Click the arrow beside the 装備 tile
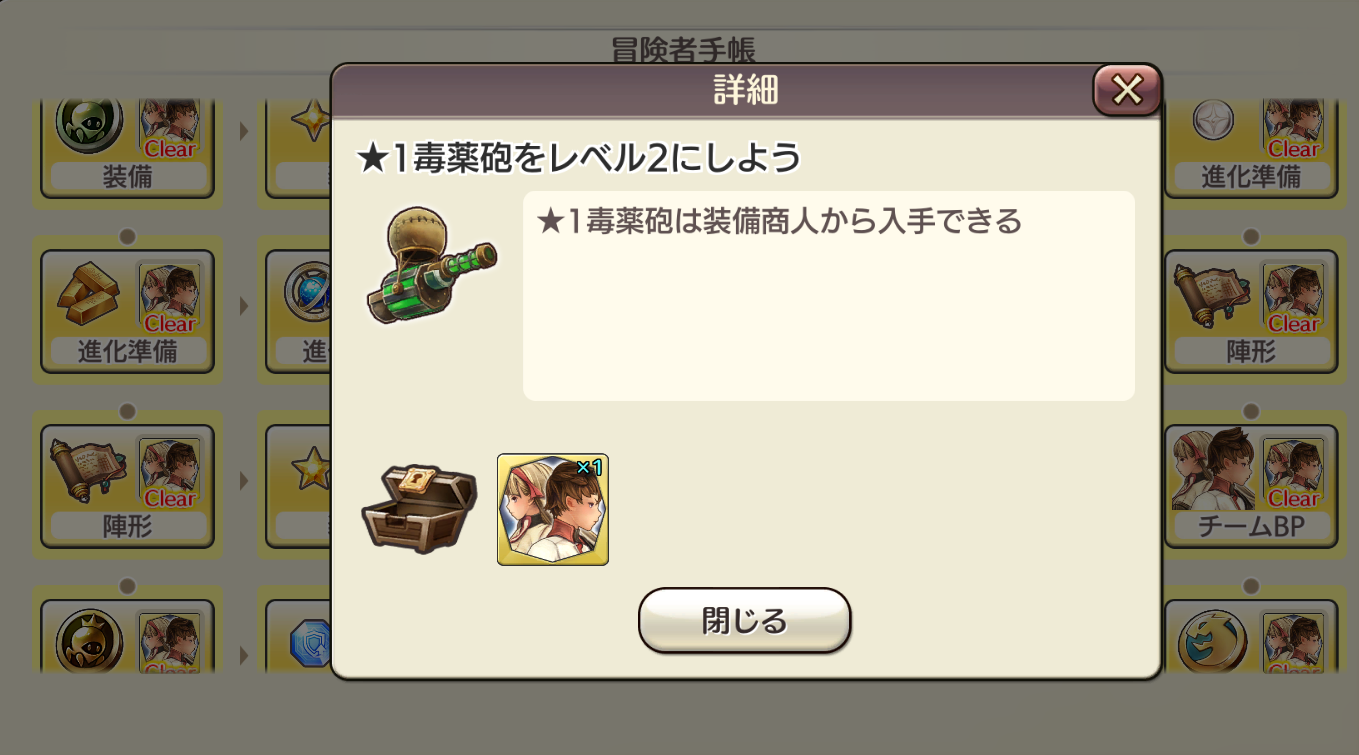 [243, 131]
